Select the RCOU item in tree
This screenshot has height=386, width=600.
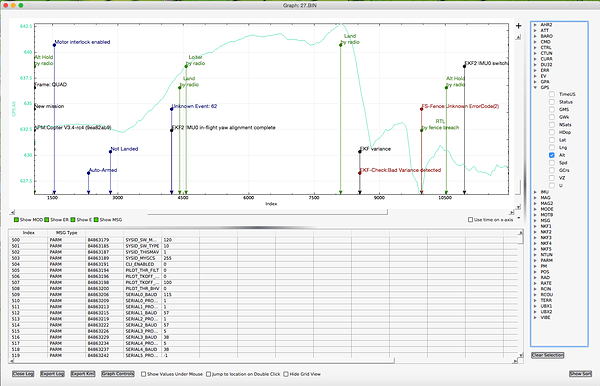pos(546,295)
